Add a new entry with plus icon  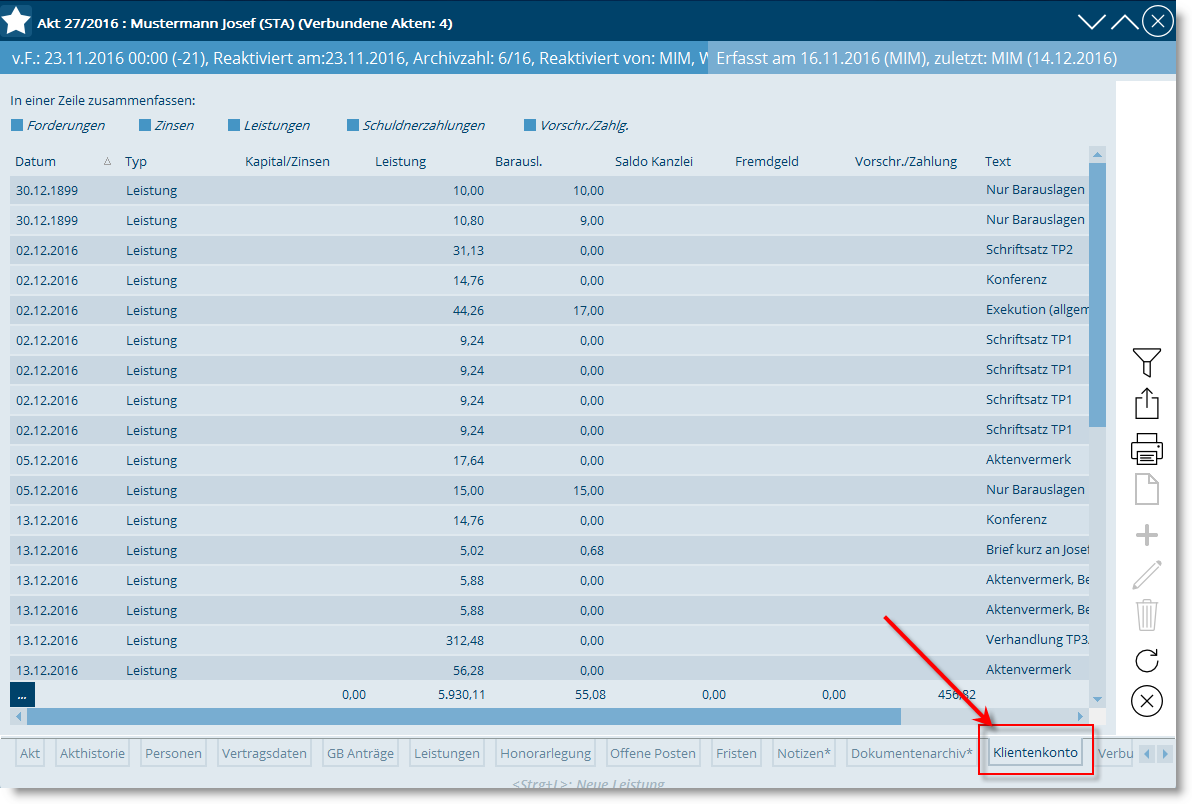tap(1146, 536)
